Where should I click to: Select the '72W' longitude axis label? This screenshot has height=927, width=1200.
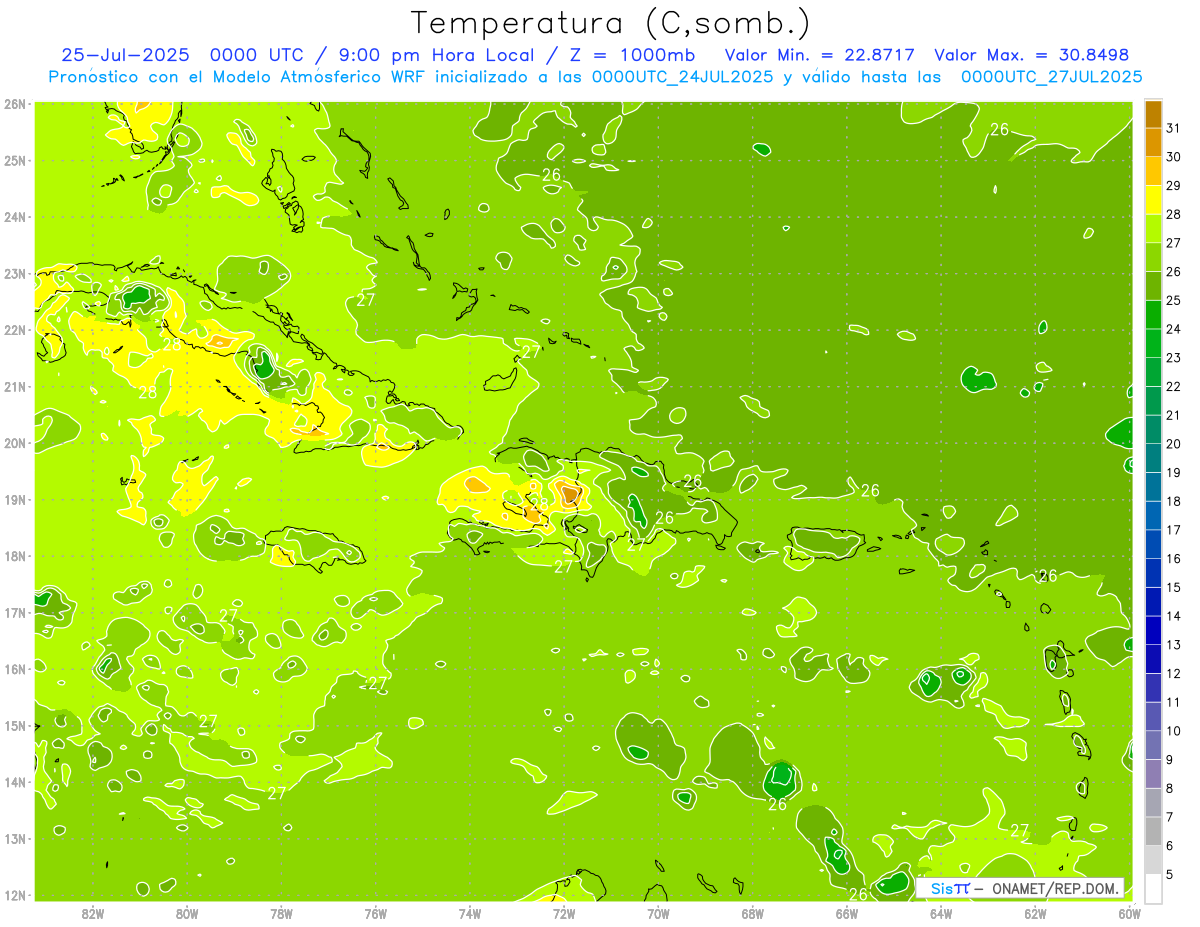click(x=564, y=914)
